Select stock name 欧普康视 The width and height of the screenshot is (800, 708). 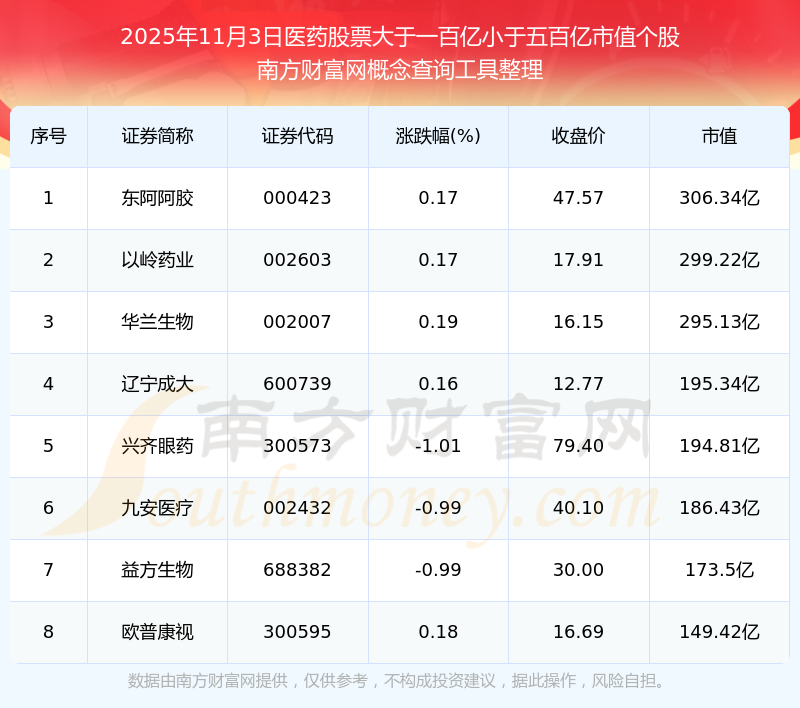157,632
